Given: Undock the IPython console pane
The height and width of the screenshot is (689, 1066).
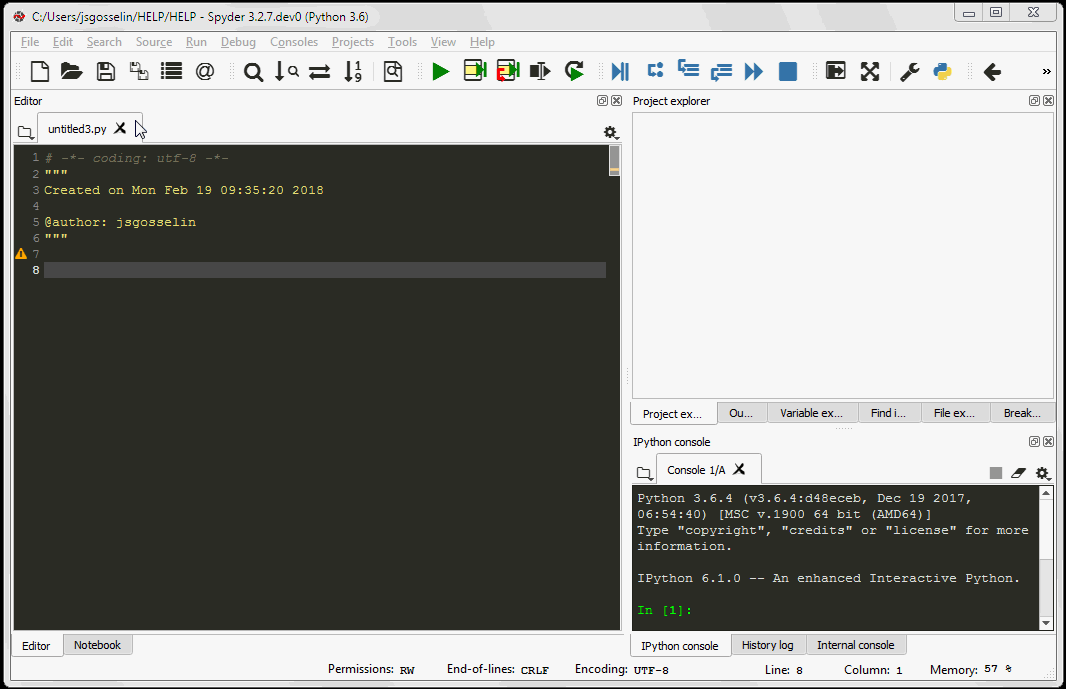Looking at the screenshot, I should 1034,441.
